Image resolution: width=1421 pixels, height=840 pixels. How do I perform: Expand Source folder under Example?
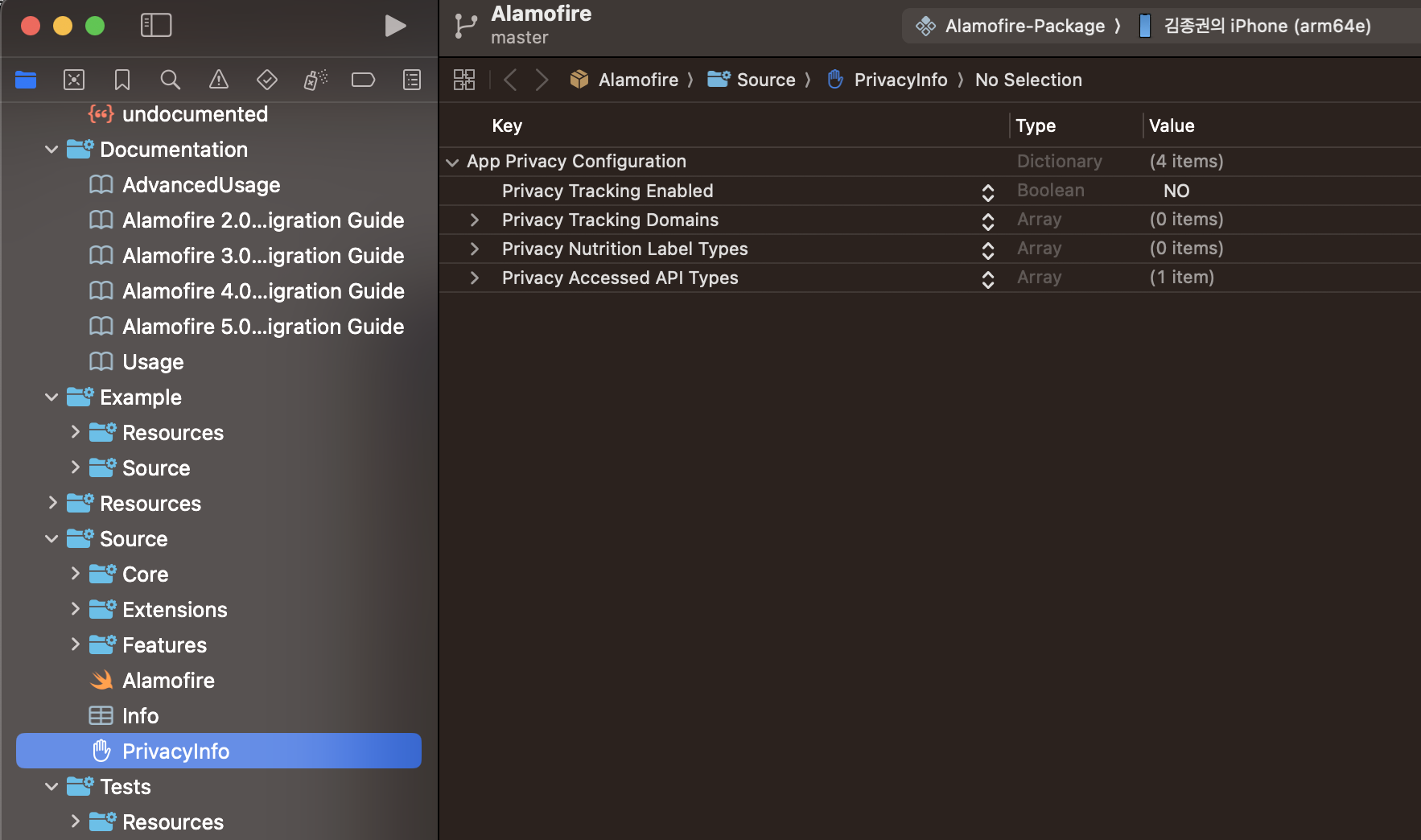(75, 467)
